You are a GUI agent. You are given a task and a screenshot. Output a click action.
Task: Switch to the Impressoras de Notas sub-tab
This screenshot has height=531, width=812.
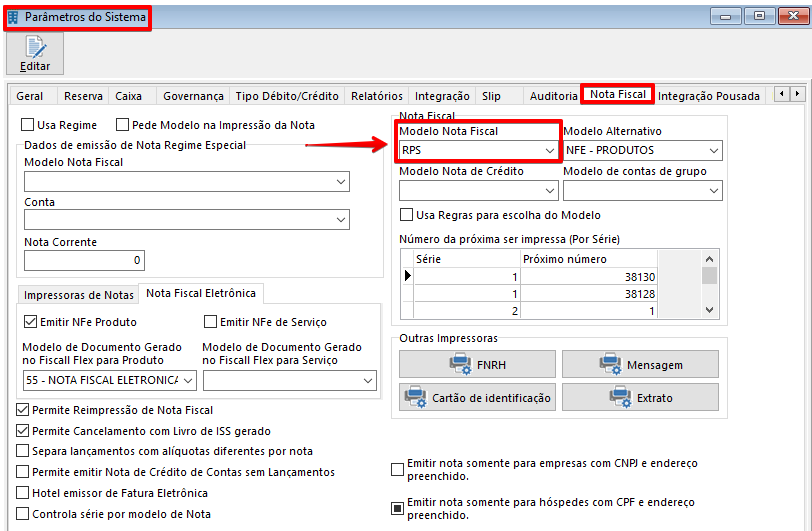(79, 295)
